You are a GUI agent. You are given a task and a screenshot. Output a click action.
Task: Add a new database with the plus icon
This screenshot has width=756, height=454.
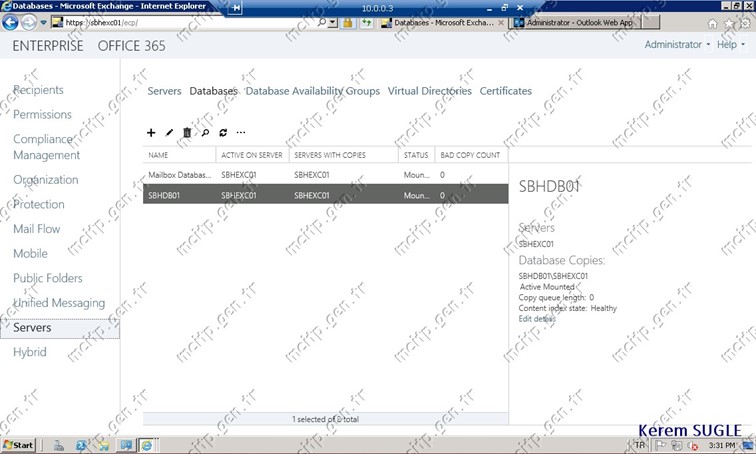click(x=151, y=133)
